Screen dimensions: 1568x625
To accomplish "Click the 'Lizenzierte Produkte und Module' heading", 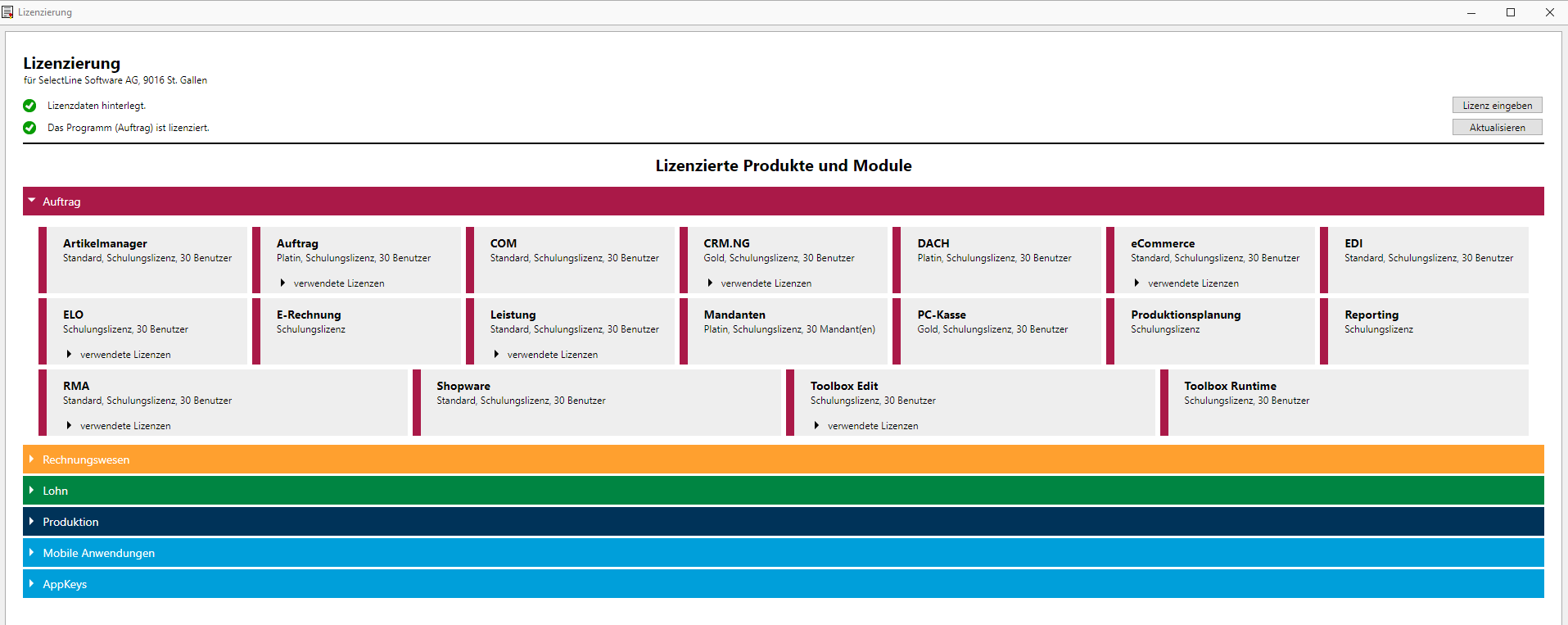I will coord(784,165).
